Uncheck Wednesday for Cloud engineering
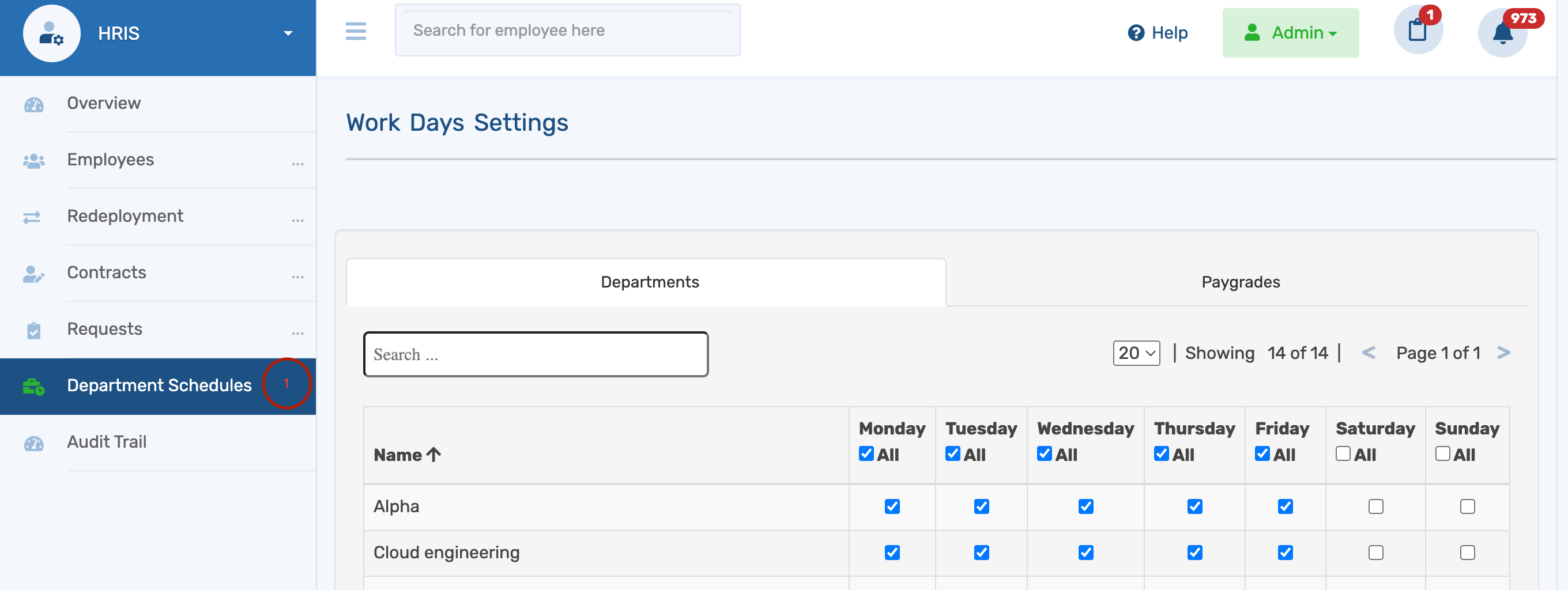Image resolution: width=1568 pixels, height=590 pixels. click(x=1085, y=553)
